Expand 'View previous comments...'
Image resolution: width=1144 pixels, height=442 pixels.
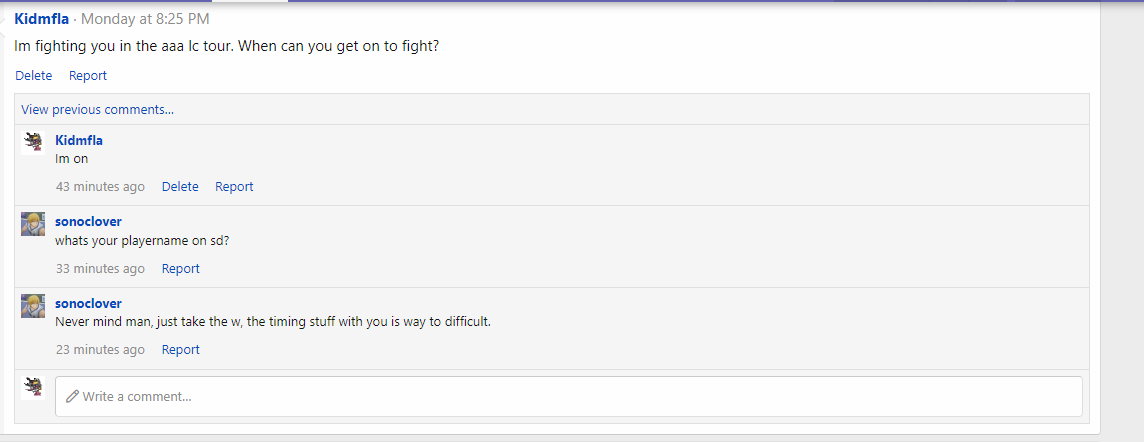[97, 109]
